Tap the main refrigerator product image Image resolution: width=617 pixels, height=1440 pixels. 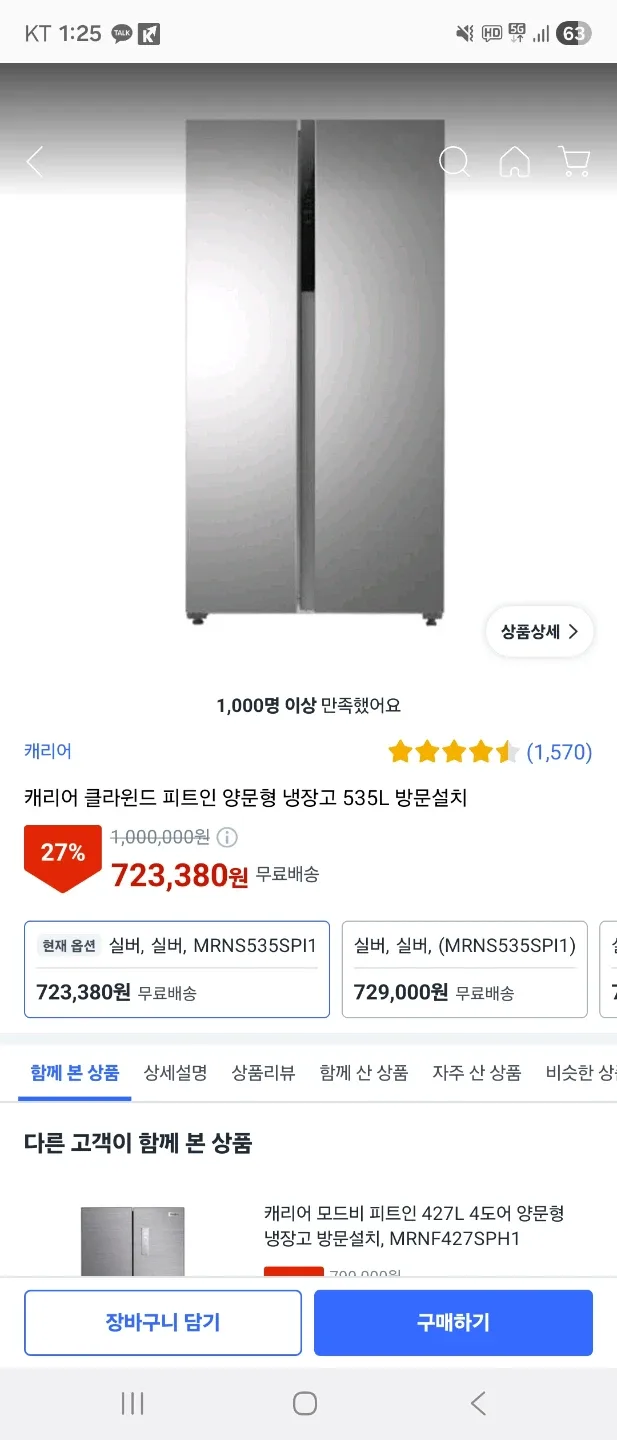coord(314,370)
